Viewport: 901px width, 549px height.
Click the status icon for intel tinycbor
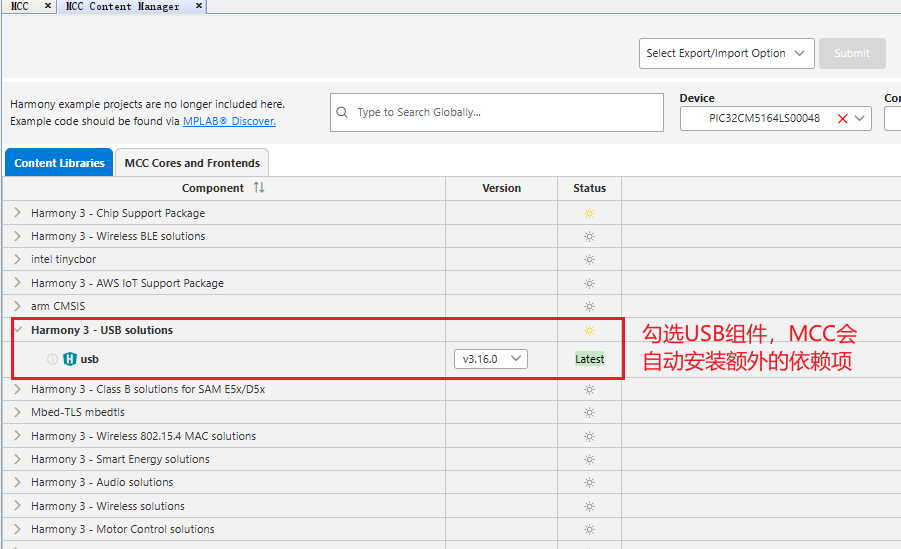[589, 260]
